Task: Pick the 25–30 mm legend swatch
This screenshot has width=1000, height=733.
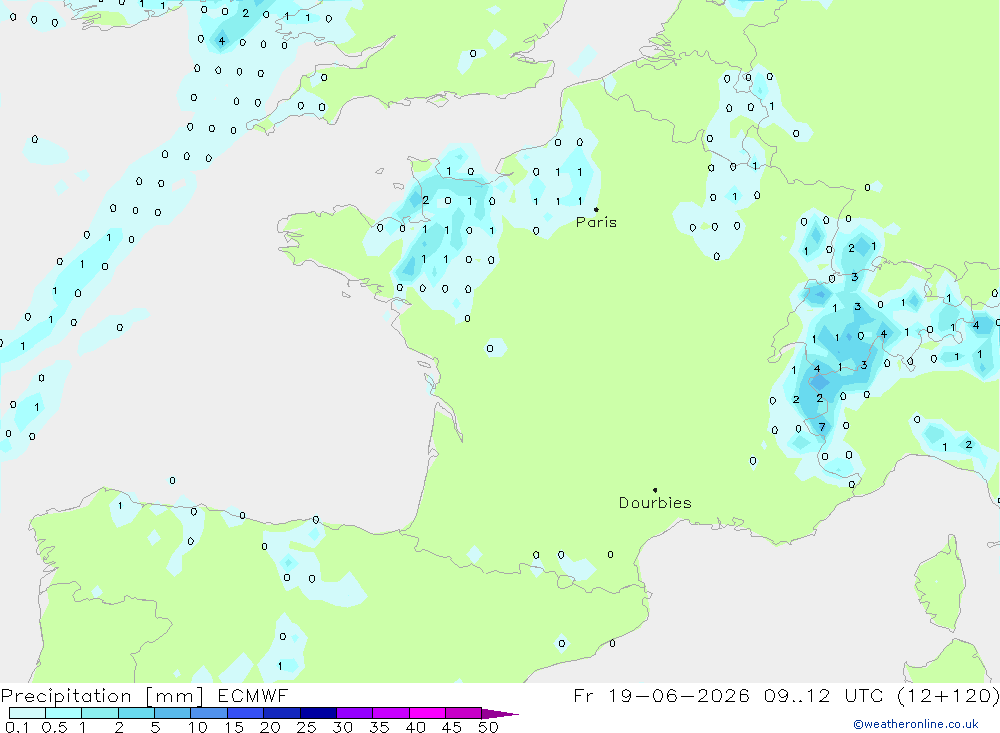Action: [318, 713]
